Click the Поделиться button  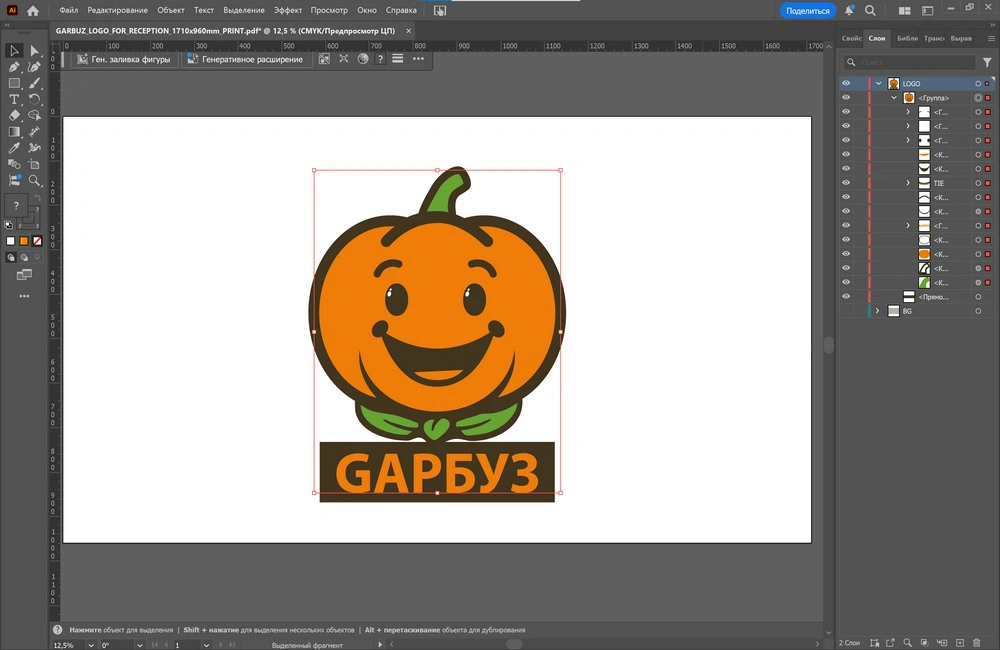[x=807, y=10]
